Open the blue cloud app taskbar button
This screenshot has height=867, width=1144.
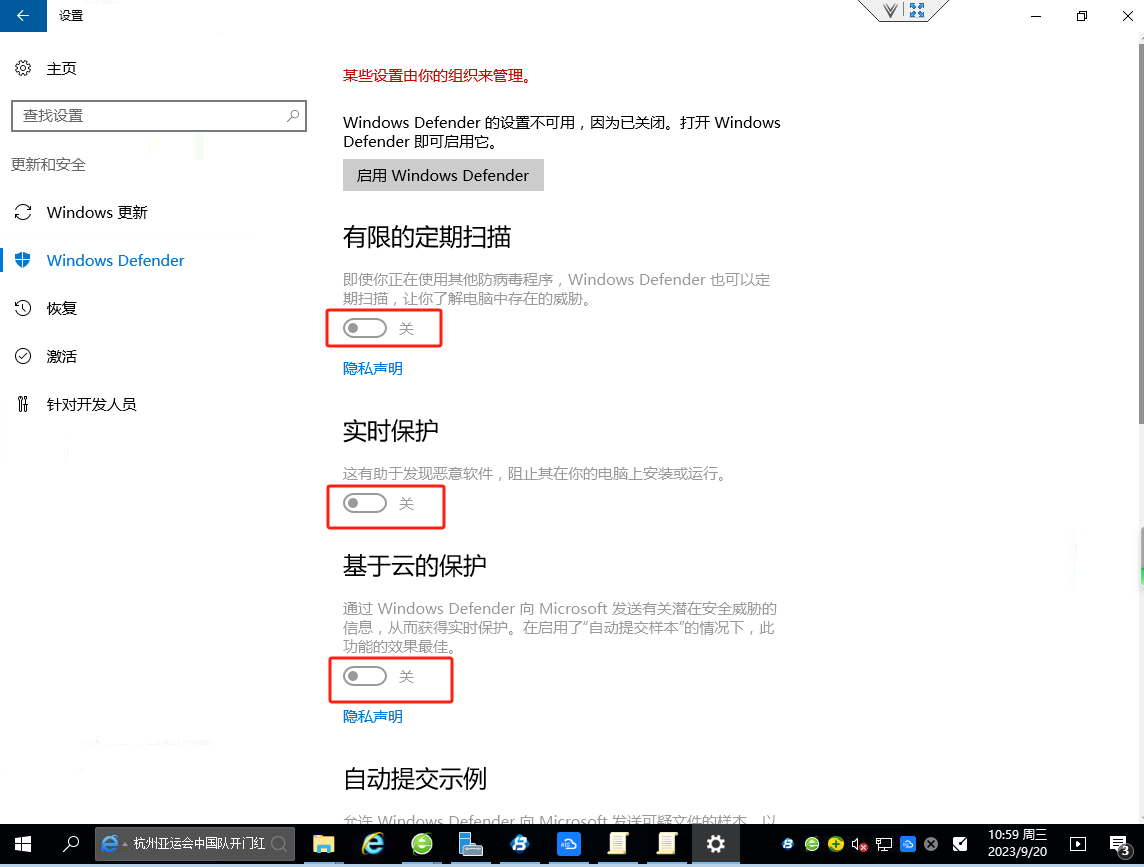568,844
